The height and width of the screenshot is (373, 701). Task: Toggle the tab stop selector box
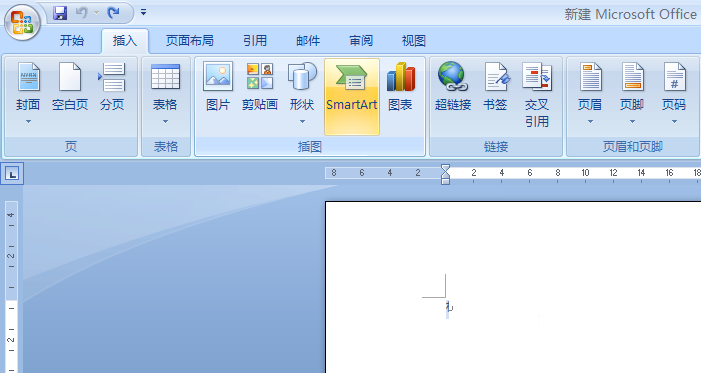click(x=12, y=174)
